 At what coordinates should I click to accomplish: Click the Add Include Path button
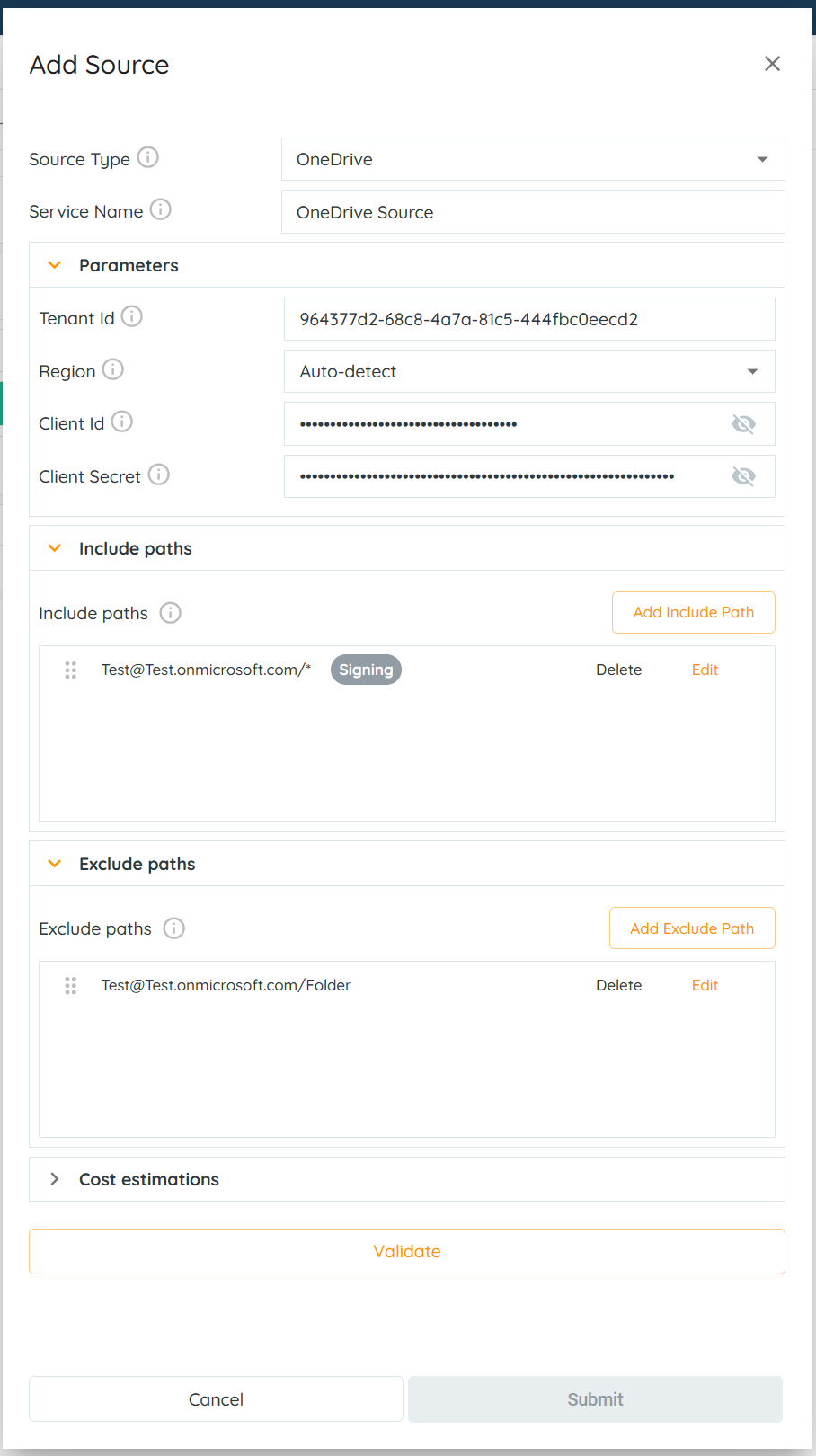693,612
